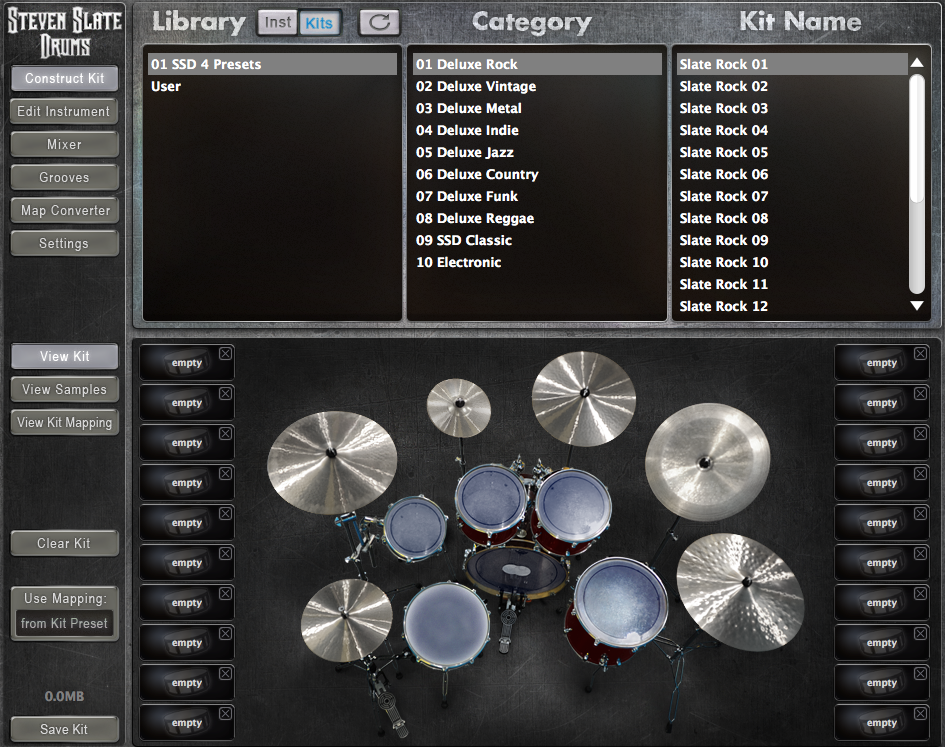The image size is (945, 747).
Task: Choose category 01 Deluxe Rock
Action: (537, 64)
